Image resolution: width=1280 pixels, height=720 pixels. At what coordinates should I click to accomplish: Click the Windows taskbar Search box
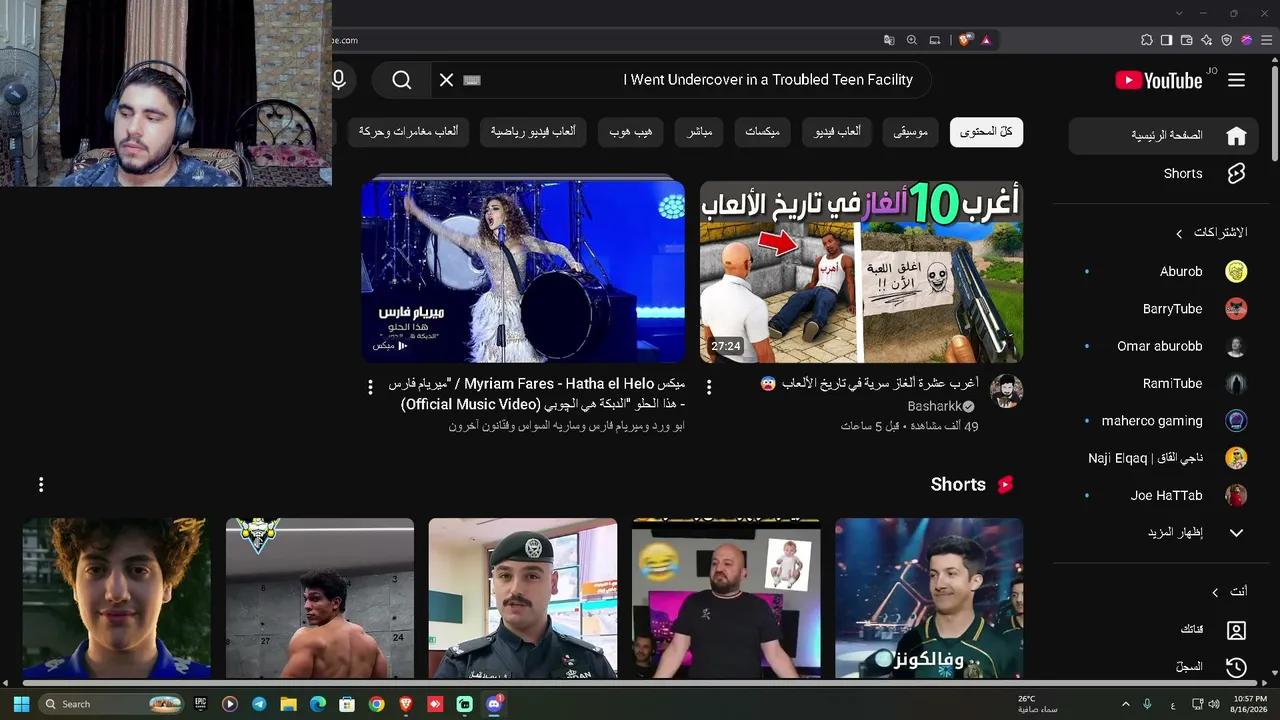point(112,704)
